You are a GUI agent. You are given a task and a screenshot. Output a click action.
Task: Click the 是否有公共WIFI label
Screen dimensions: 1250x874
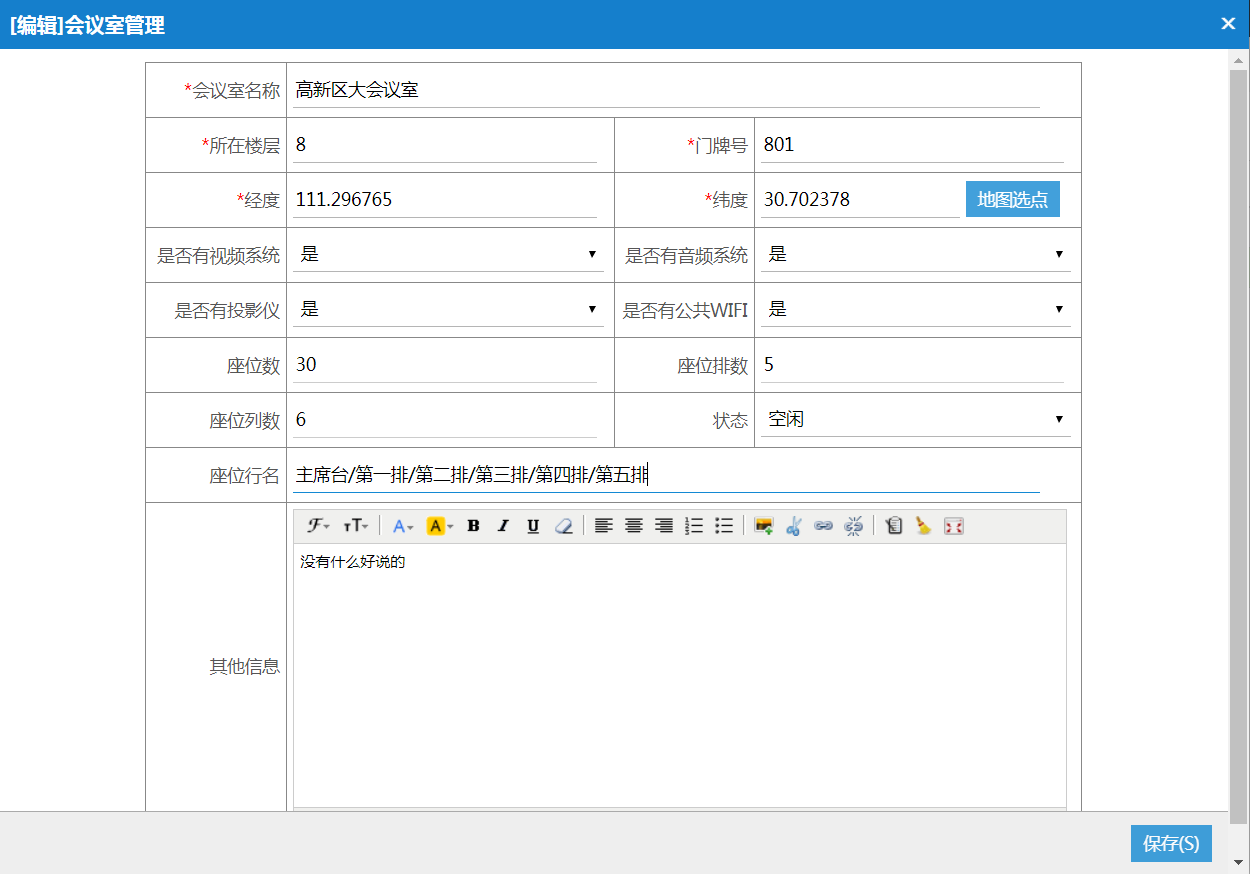point(685,310)
